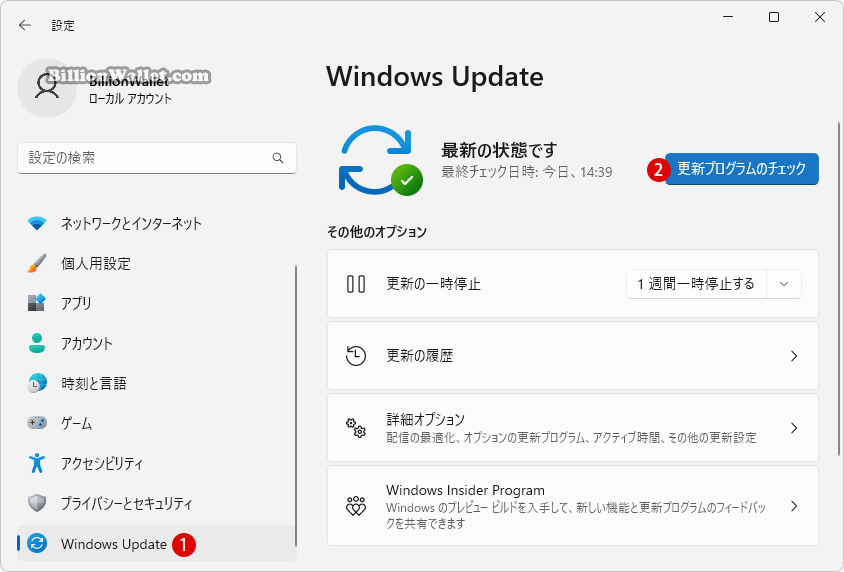
Task: Click 最新の状態です status text
Action: (499, 150)
